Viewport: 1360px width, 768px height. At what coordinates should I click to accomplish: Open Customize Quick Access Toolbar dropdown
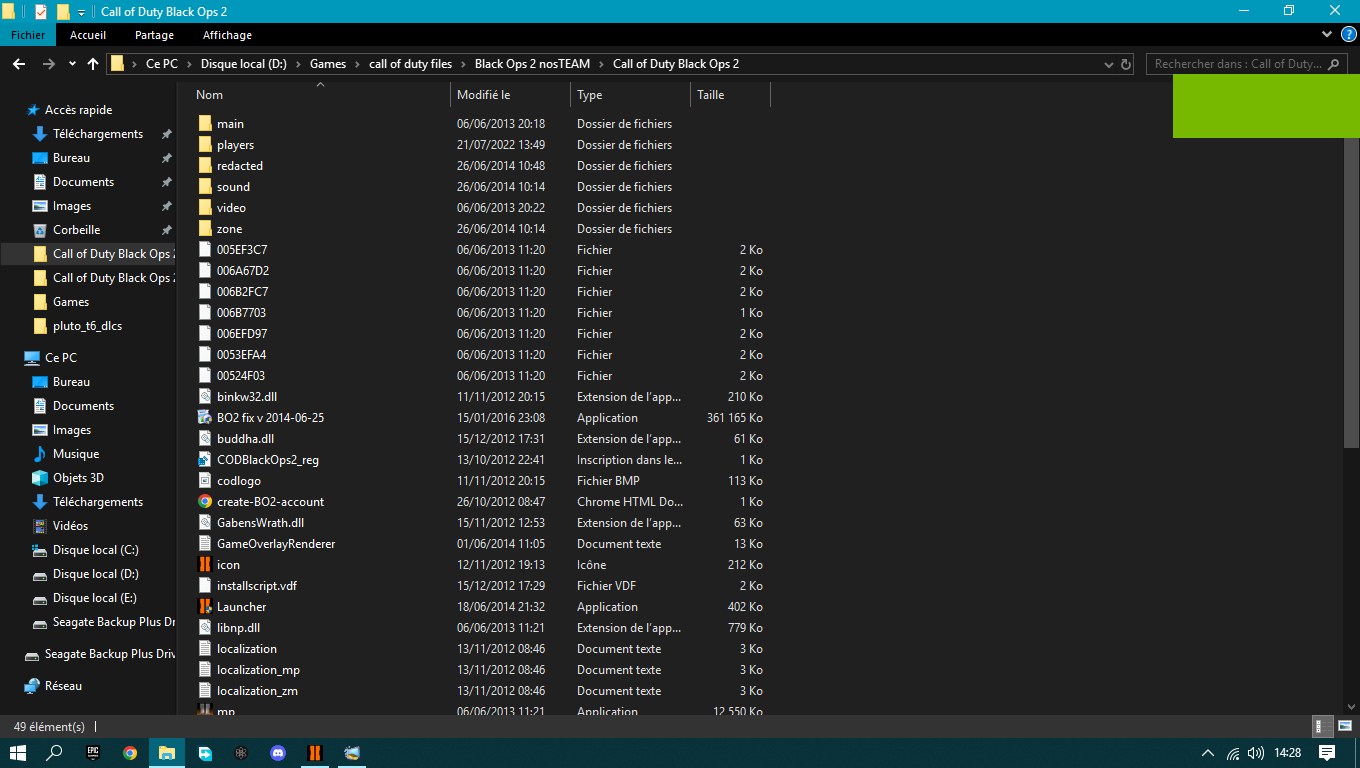point(81,12)
